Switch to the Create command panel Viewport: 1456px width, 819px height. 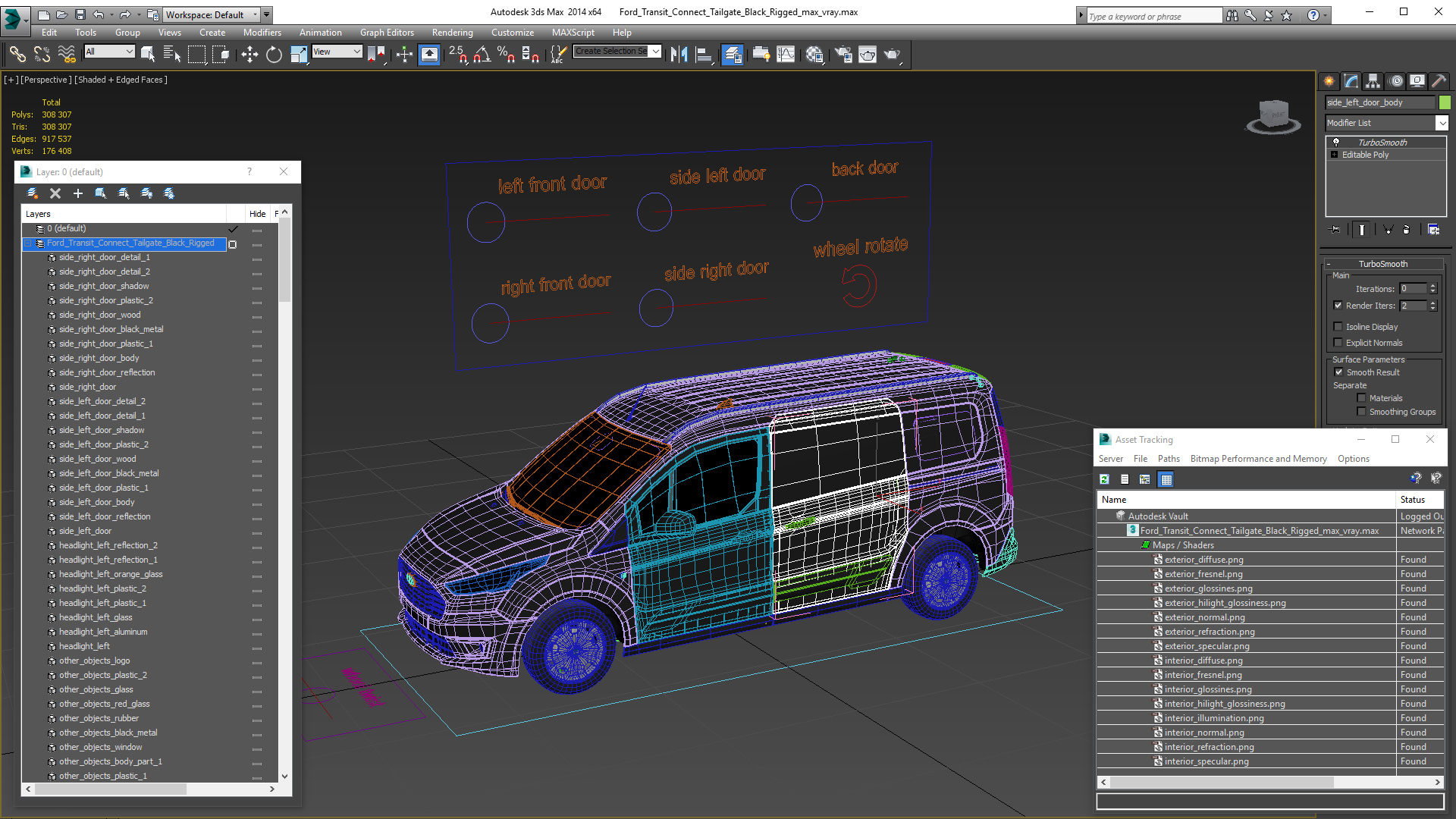(1329, 81)
